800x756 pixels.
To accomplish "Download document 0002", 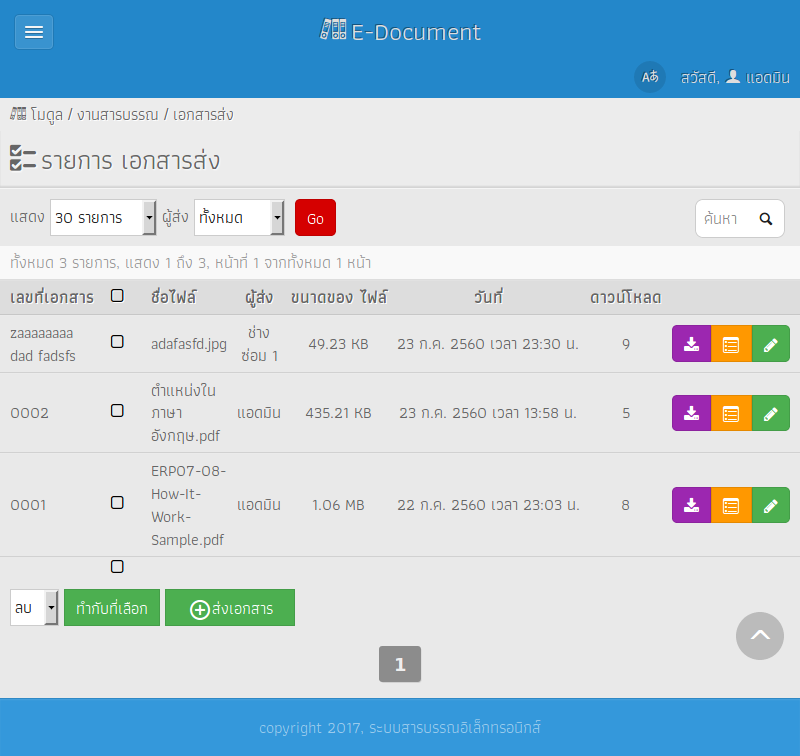I will [x=691, y=413].
